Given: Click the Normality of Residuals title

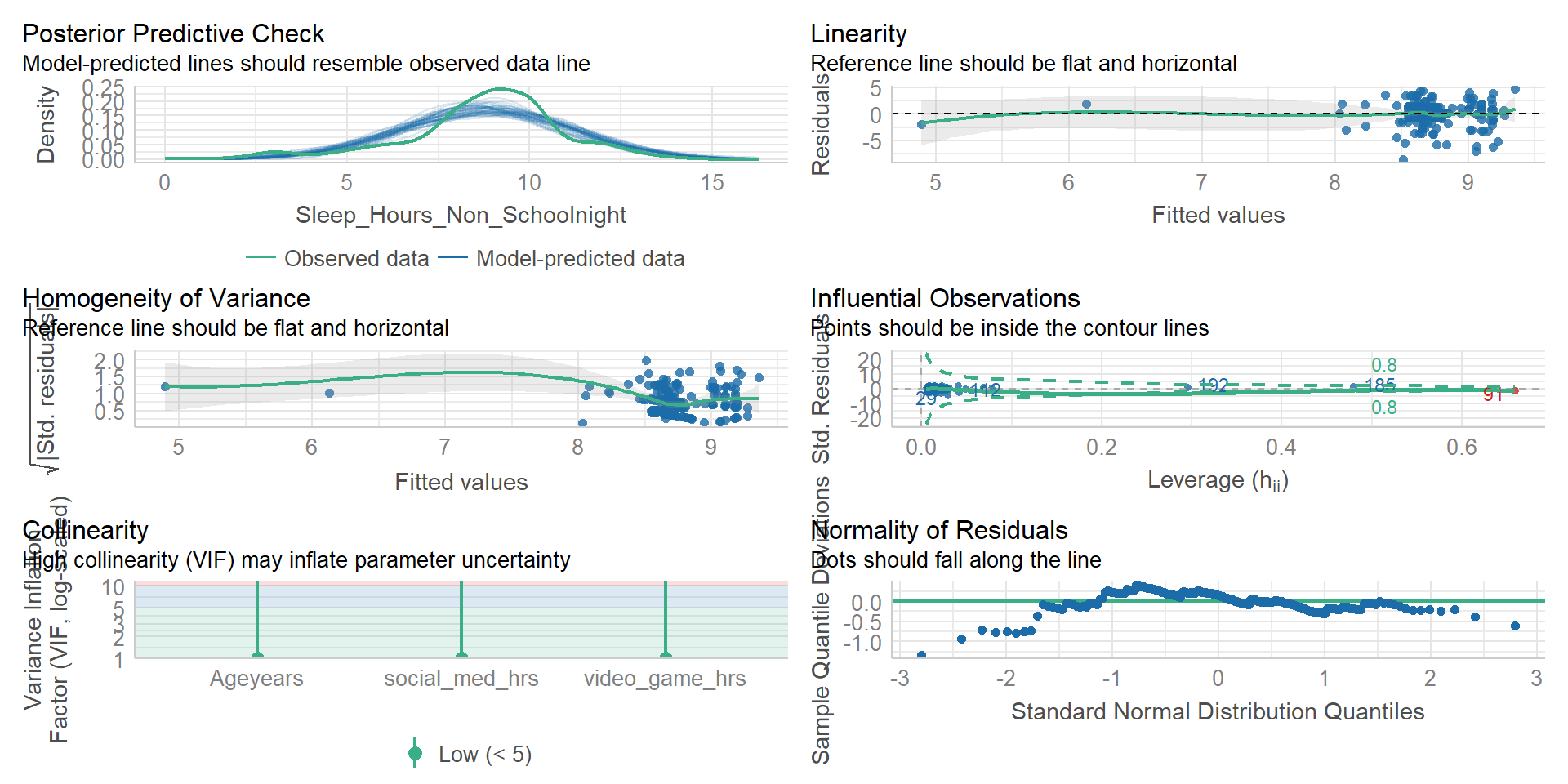Looking at the screenshot, I should pyautogui.click(x=939, y=530).
